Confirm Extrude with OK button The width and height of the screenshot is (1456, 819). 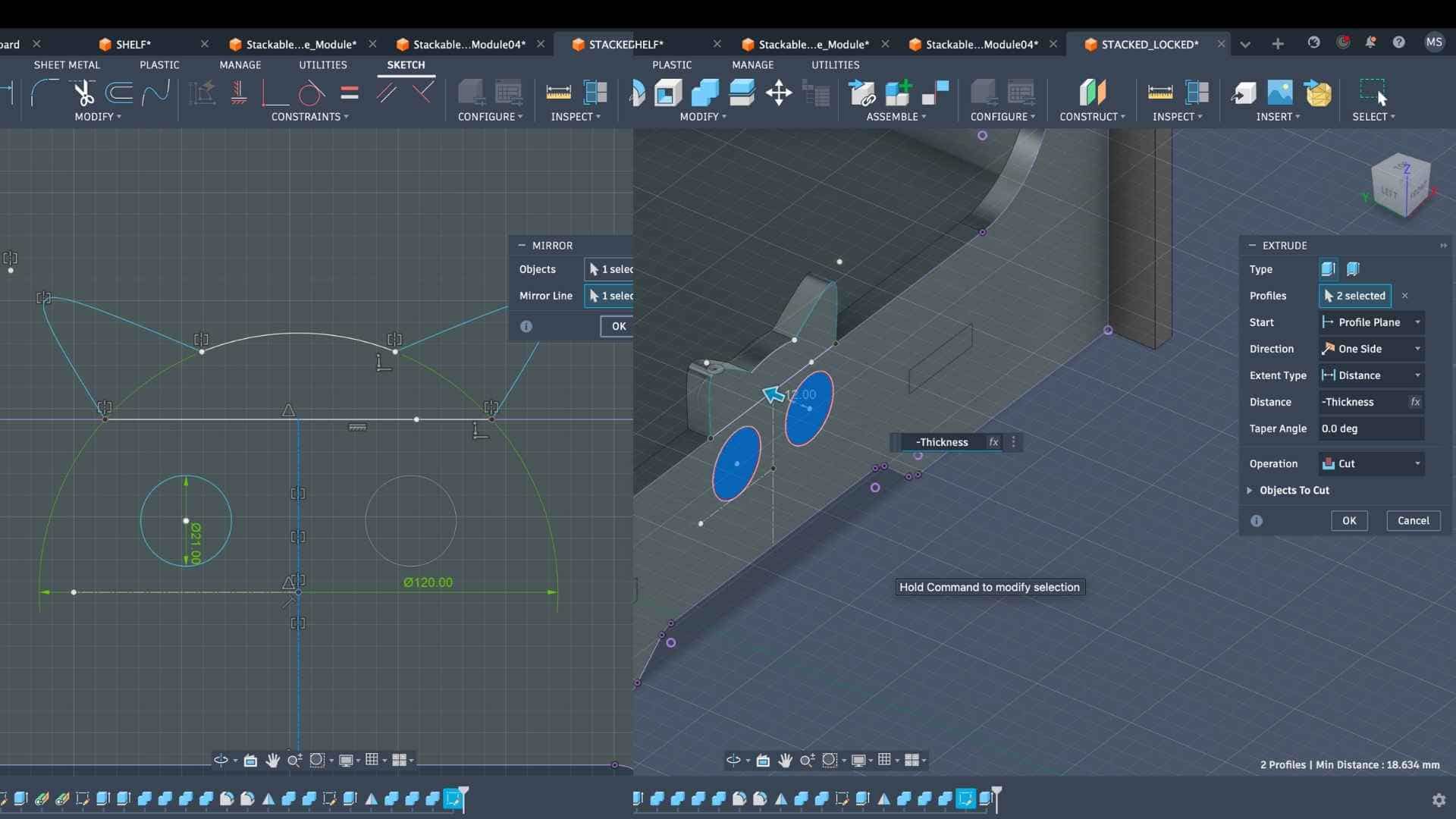[1349, 521]
